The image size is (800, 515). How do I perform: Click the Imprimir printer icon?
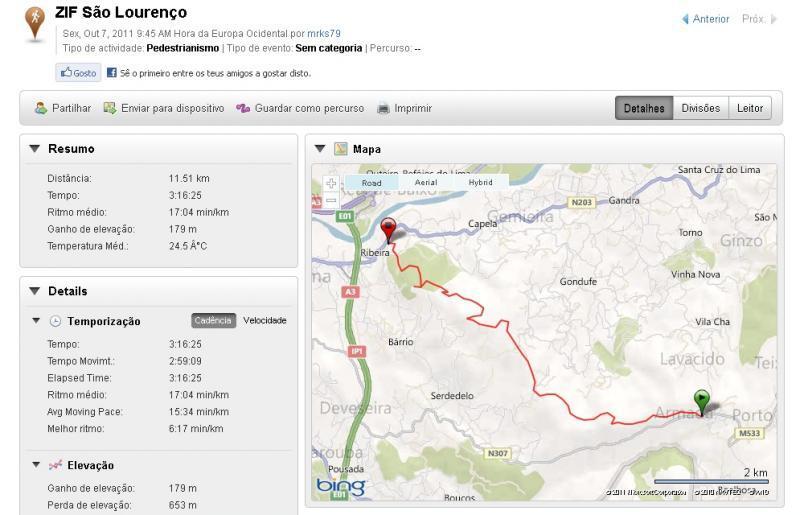pos(383,108)
